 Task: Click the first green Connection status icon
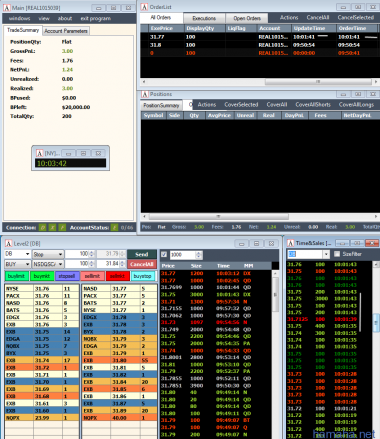43,228
